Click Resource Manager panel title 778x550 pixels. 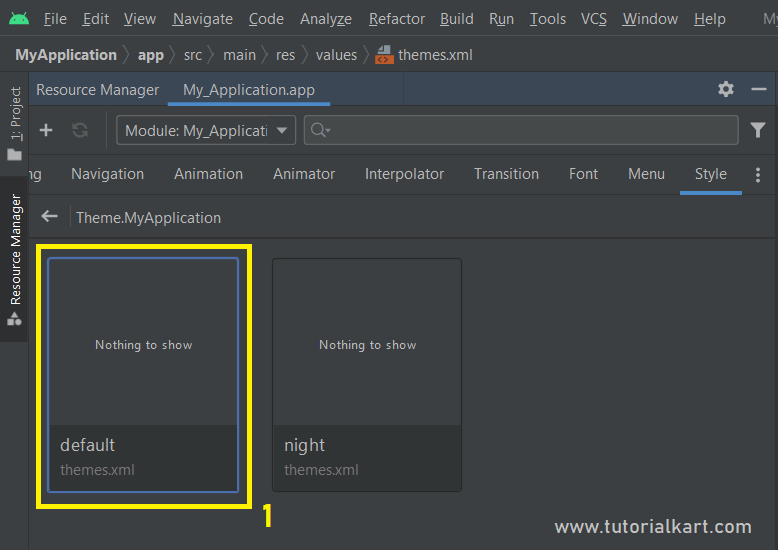[97, 90]
